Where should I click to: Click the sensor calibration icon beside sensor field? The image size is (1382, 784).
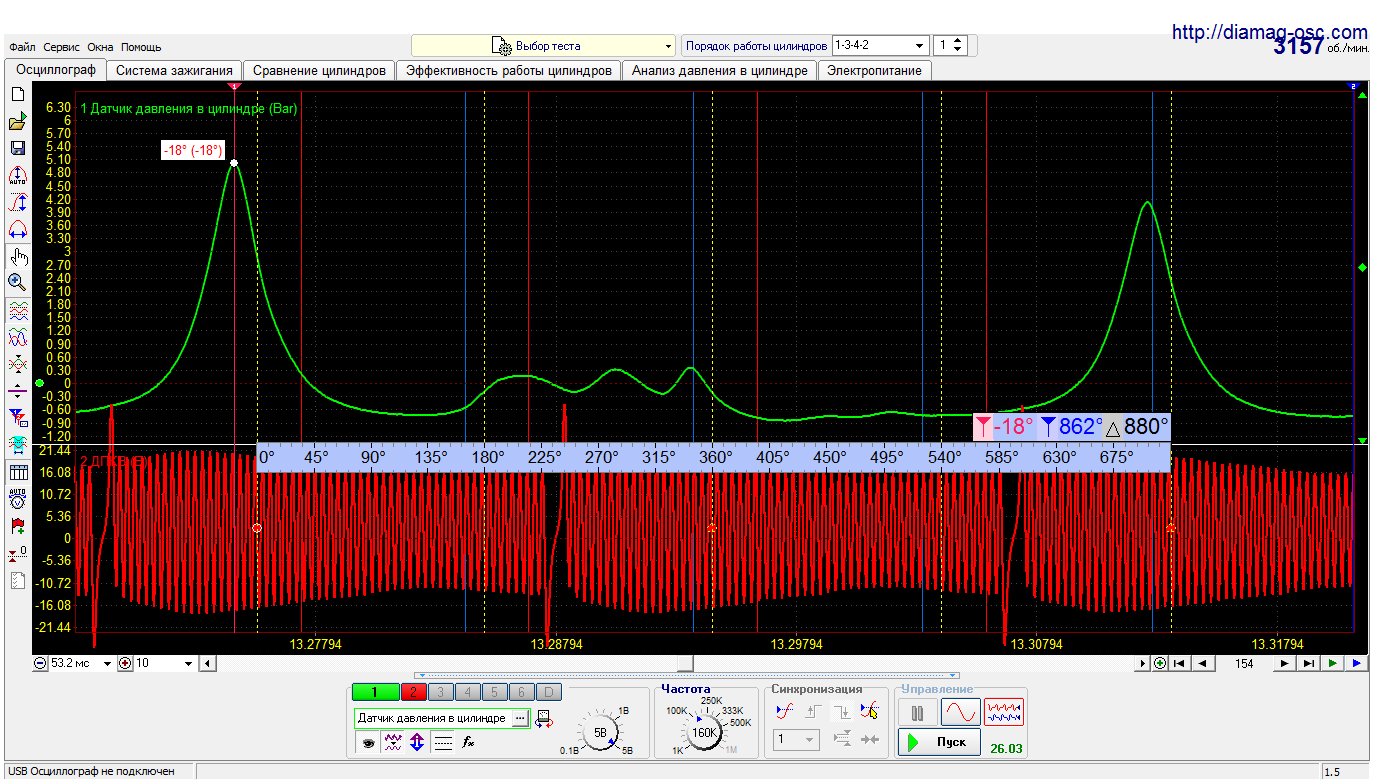tap(545, 718)
